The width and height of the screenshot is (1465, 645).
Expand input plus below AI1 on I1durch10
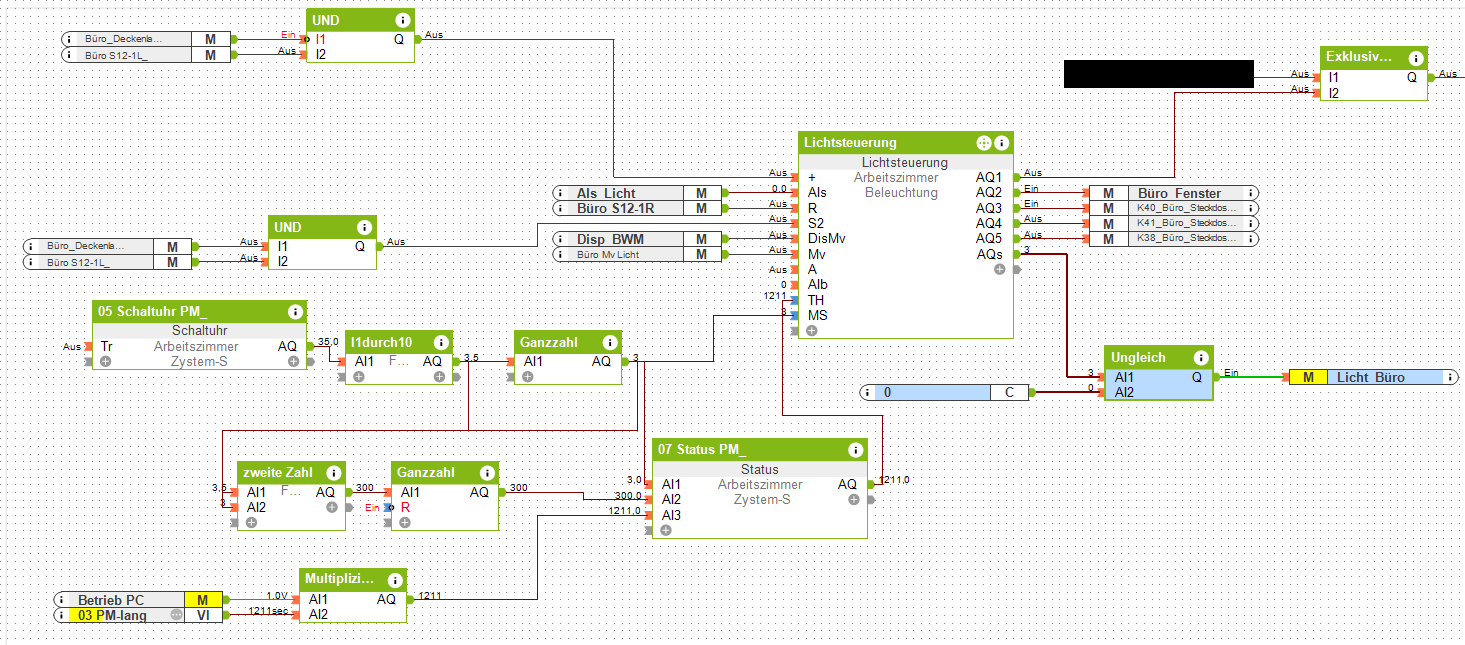coord(359,377)
